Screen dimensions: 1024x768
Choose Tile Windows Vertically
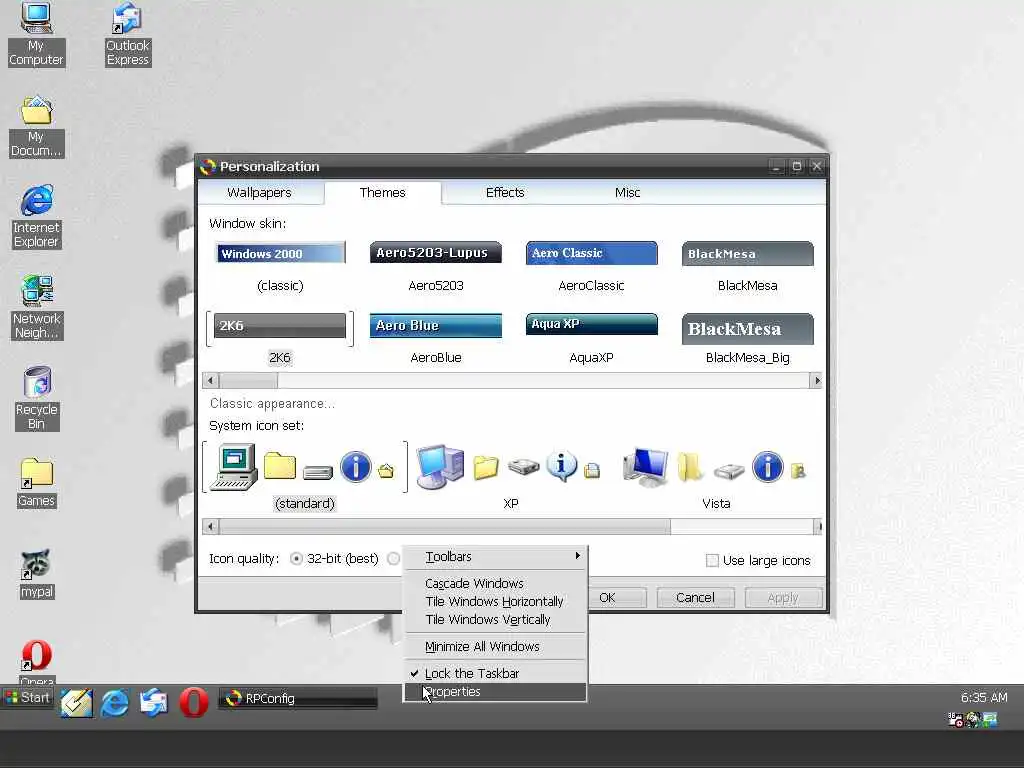click(495, 619)
